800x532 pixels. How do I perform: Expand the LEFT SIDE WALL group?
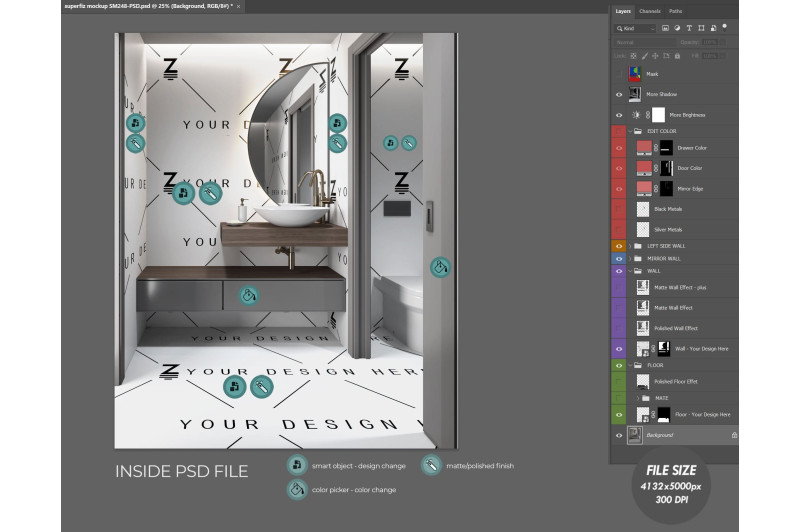click(x=627, y=245)
